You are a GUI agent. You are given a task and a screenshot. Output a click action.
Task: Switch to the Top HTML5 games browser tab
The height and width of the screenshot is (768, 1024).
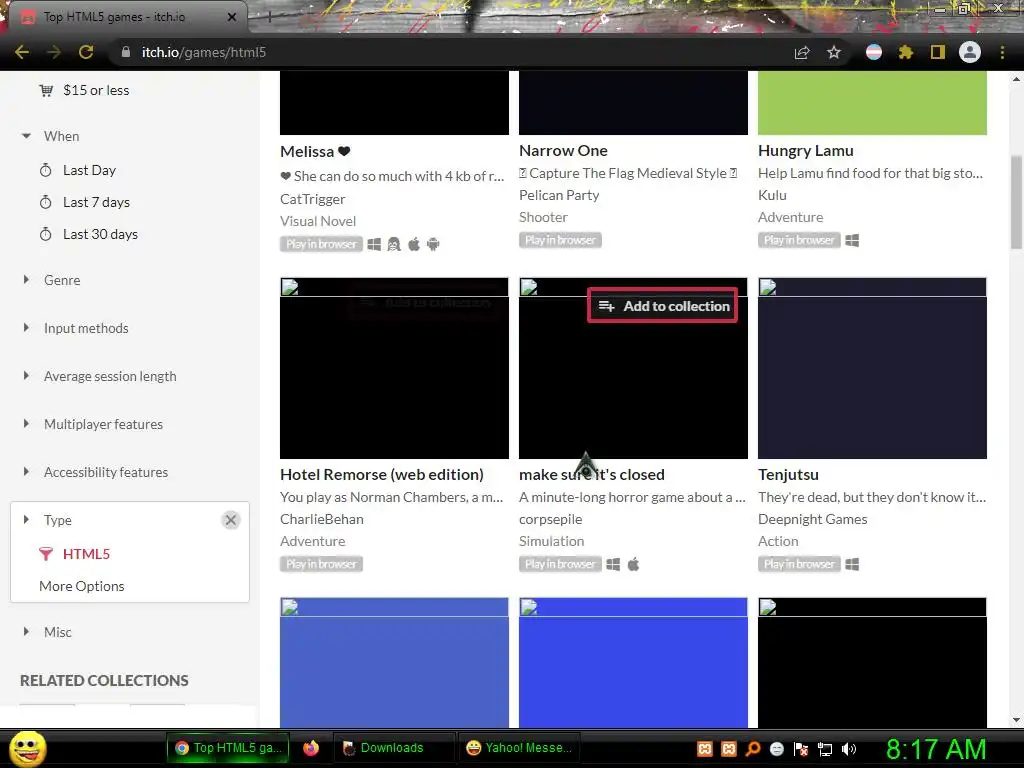125,17
